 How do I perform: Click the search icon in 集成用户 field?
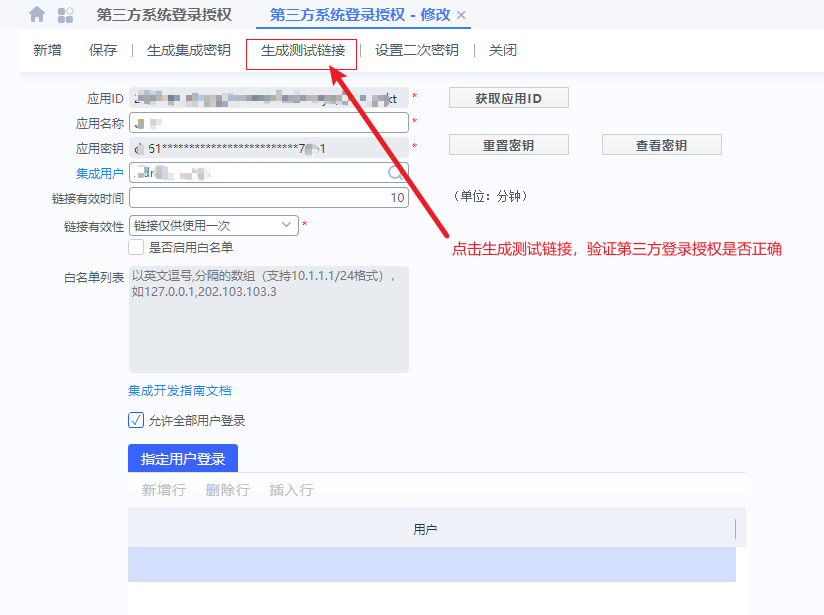click(x=397, y=173)
